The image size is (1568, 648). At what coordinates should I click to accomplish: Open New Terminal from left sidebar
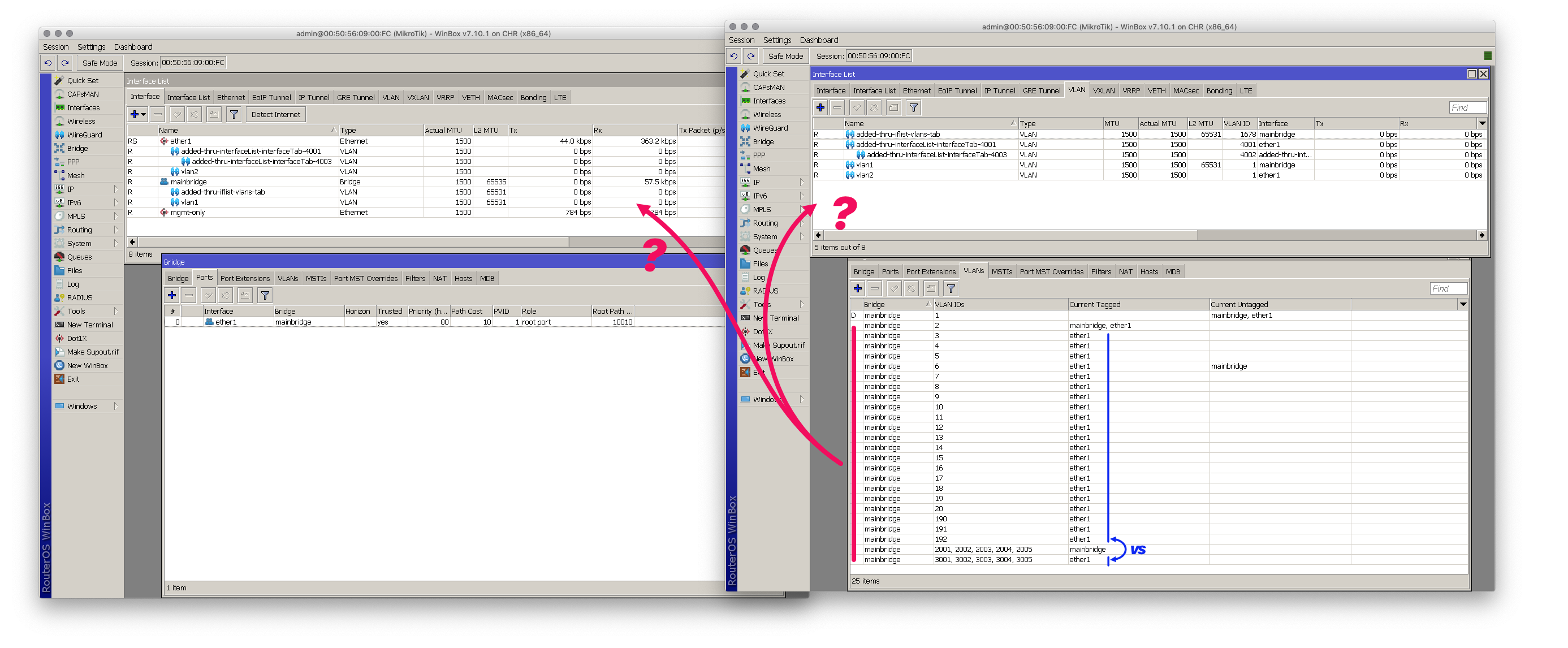pos(89,325)
